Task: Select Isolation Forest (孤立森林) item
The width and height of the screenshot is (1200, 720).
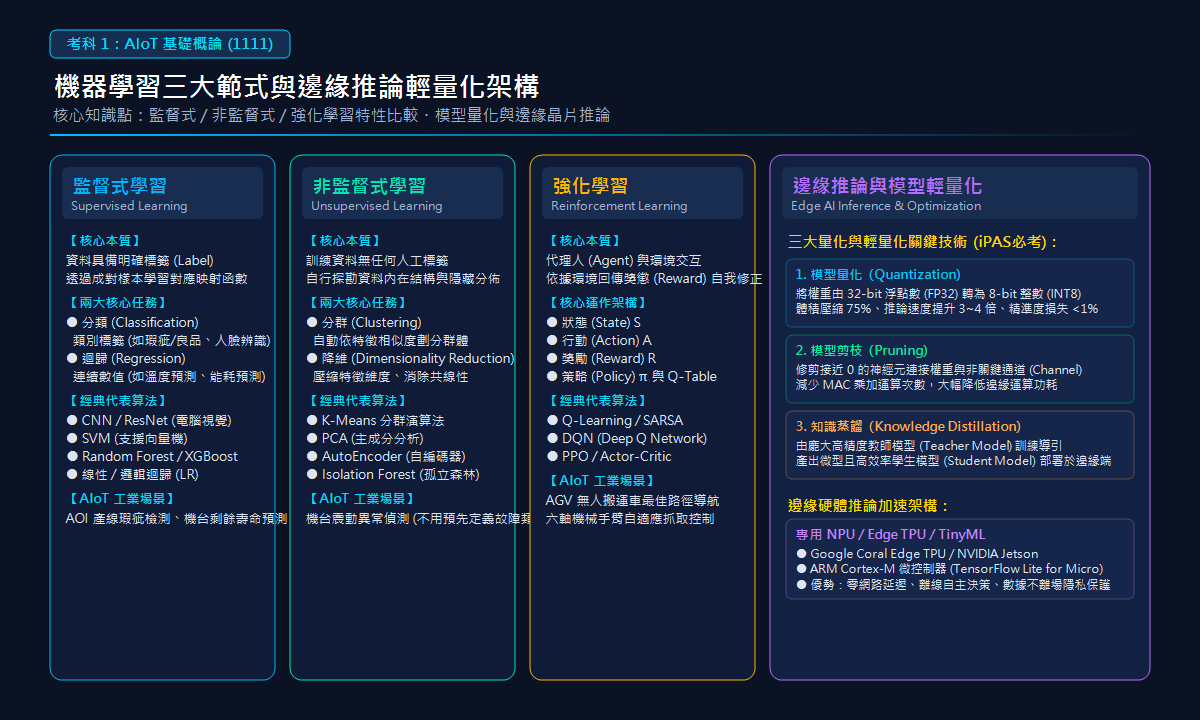Action: click(x=392, y=474)
